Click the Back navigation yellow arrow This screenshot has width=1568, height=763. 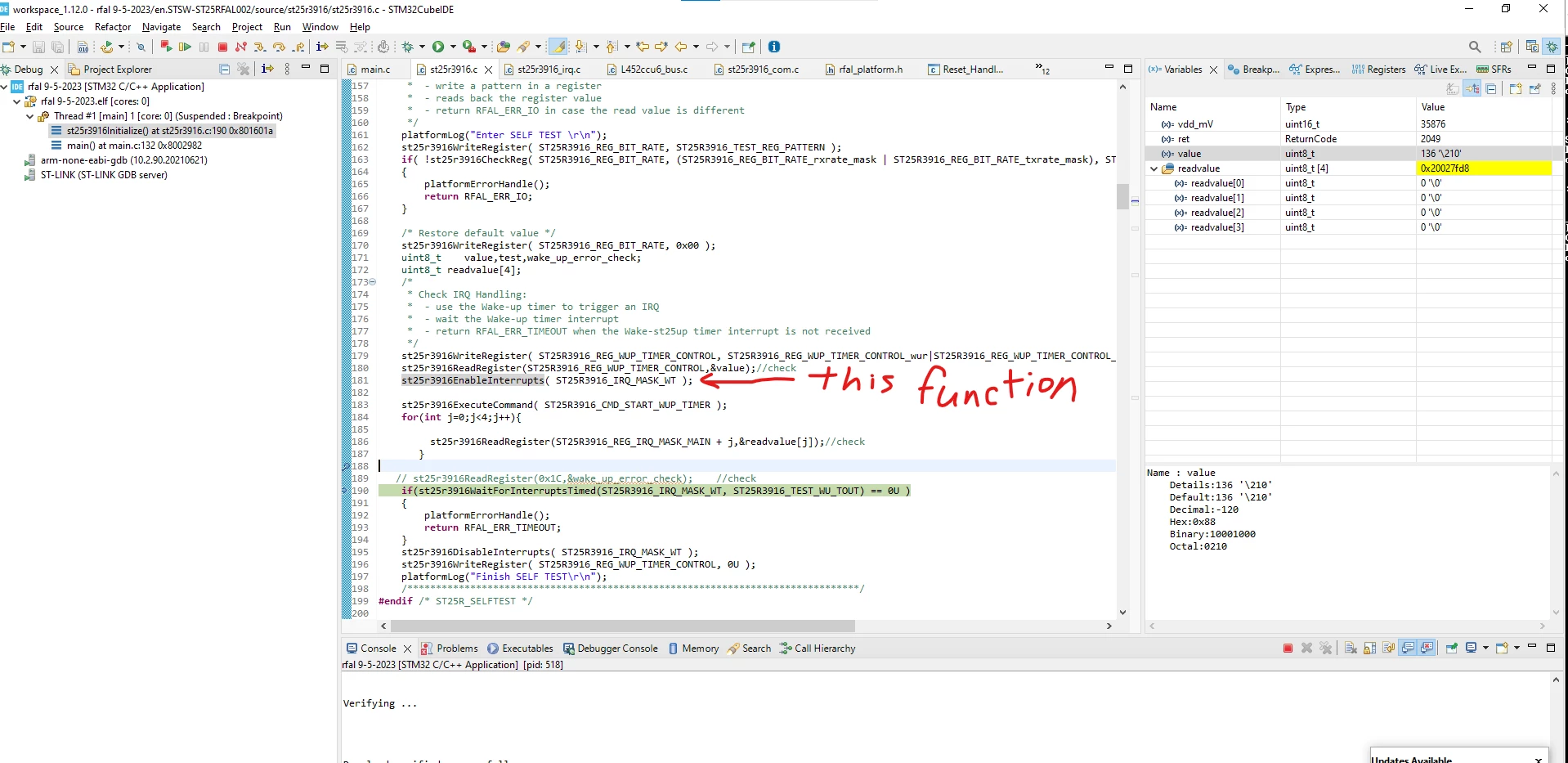pyautogui.click(x=680, y=47)
